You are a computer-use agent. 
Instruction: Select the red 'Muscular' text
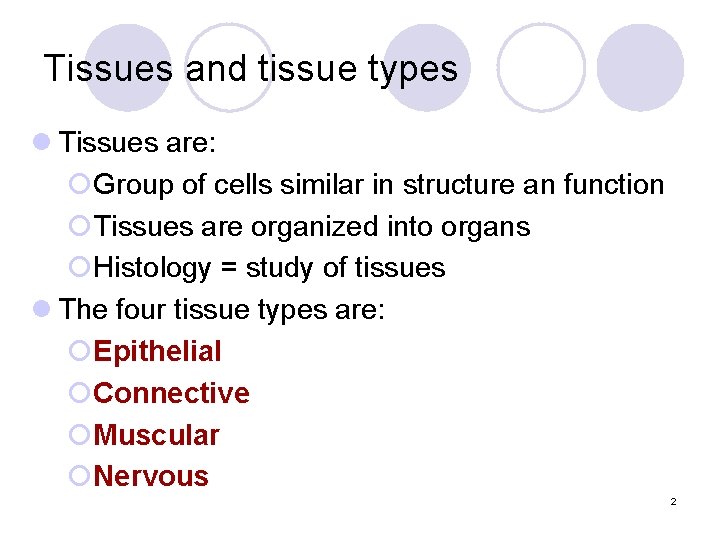coord(156,435)
